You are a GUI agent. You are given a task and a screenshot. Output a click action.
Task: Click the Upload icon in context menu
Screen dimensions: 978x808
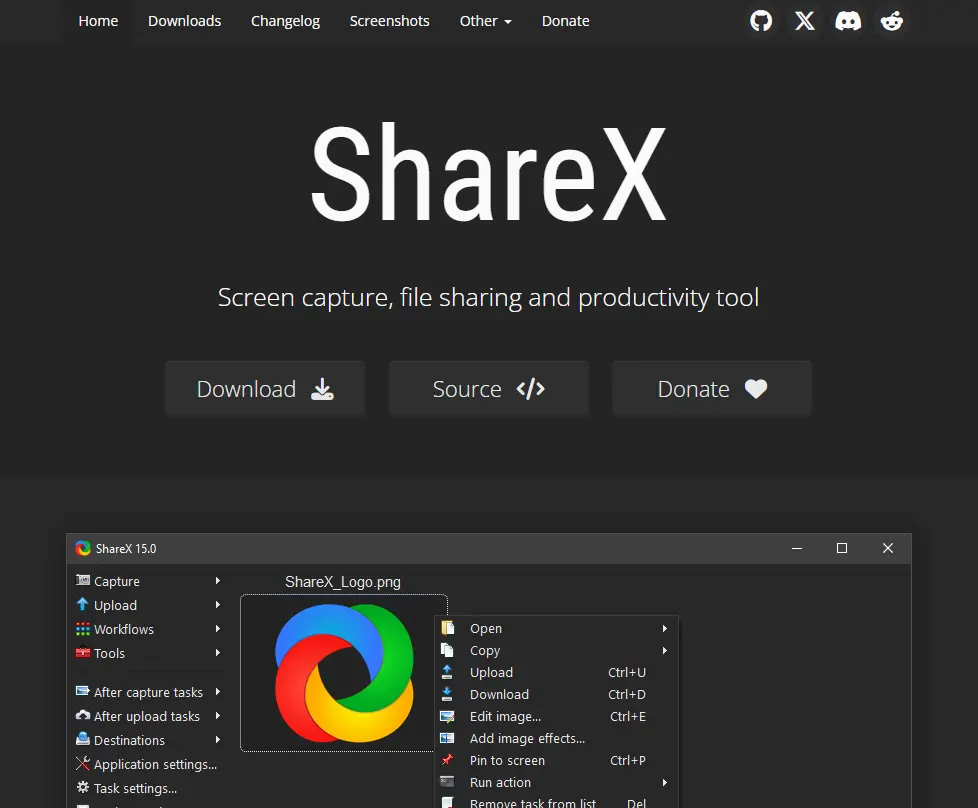point(447,672)
